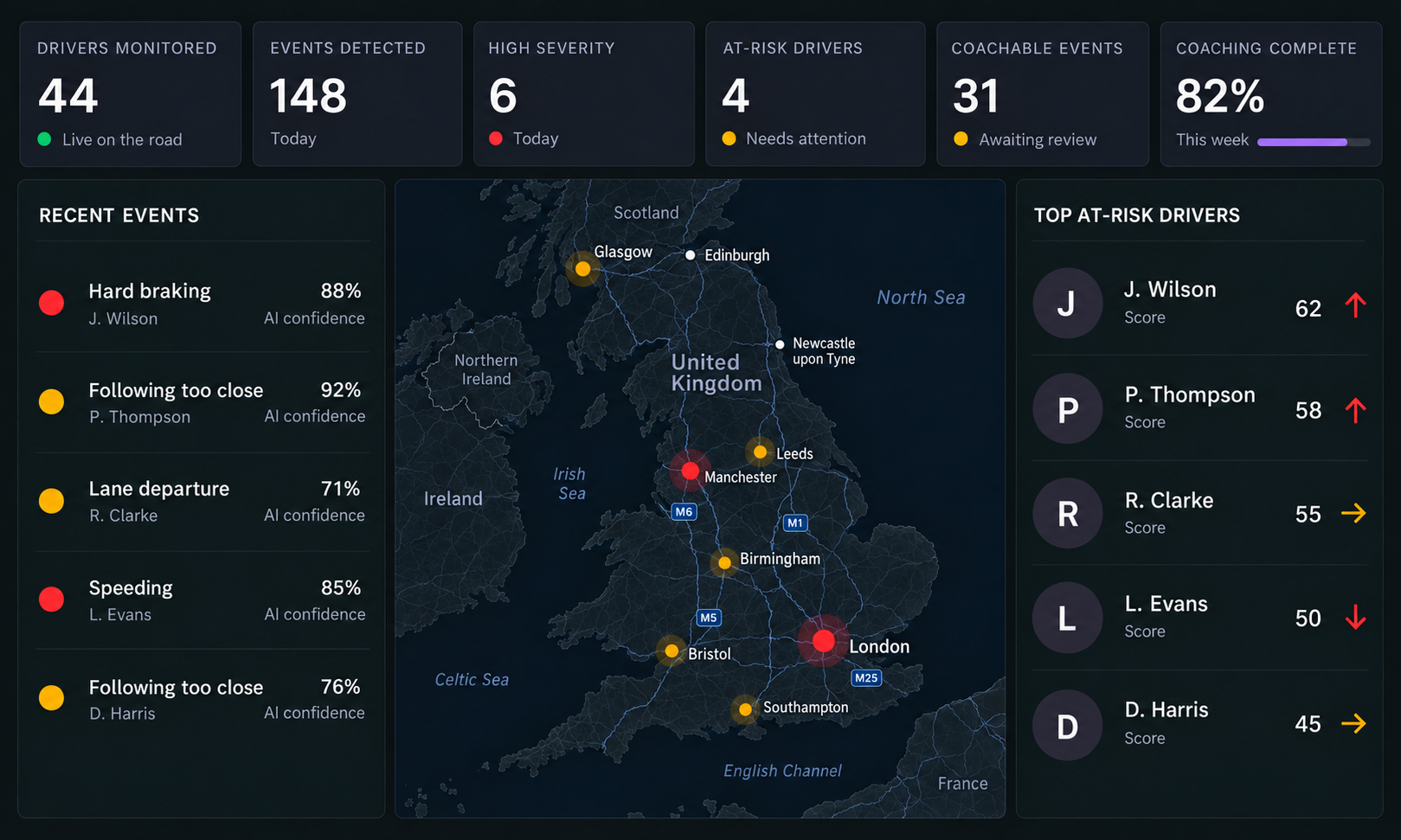Screen dimensions: 1401x840
Task: Click R. Clarke's avatar circle
Action: [x=1068, y=513]
